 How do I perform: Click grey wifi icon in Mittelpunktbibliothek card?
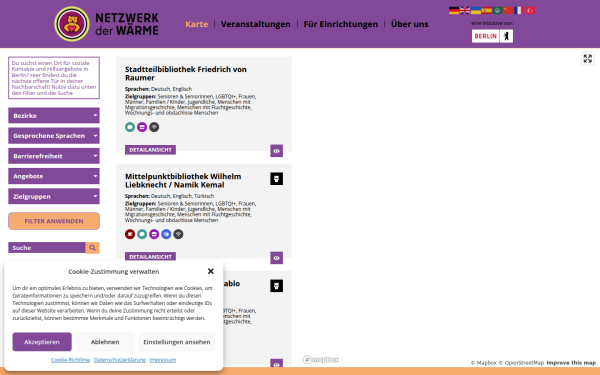pyautogui.click(x=178, y=234)
